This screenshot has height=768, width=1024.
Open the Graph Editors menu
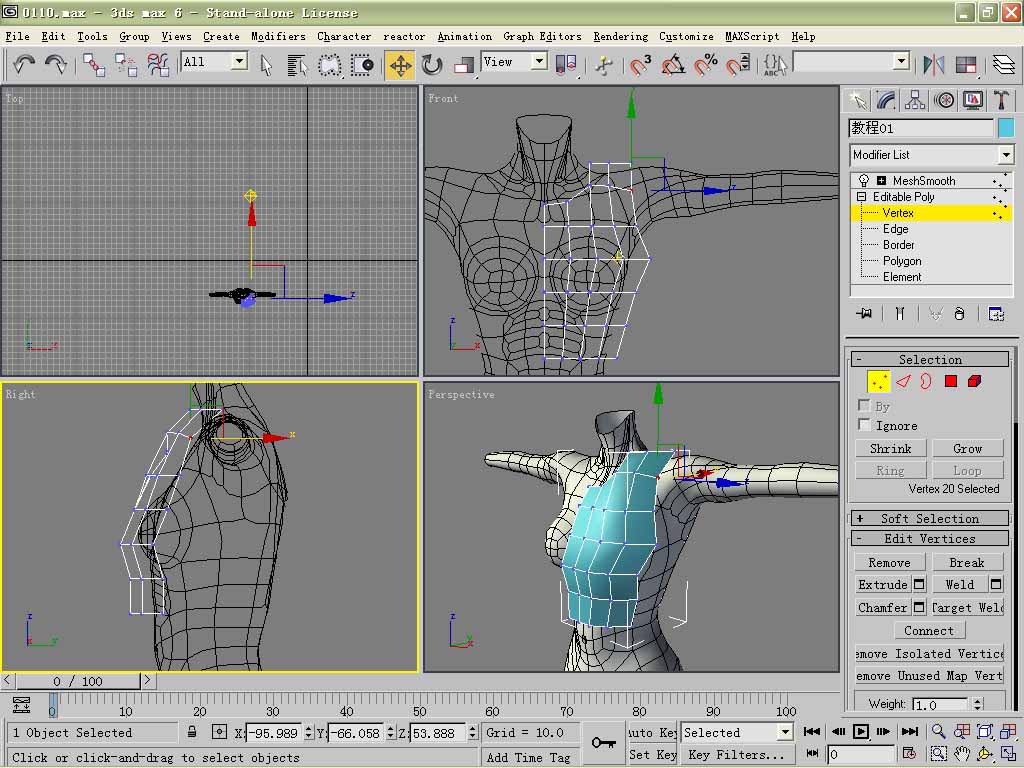coord(542,37)
